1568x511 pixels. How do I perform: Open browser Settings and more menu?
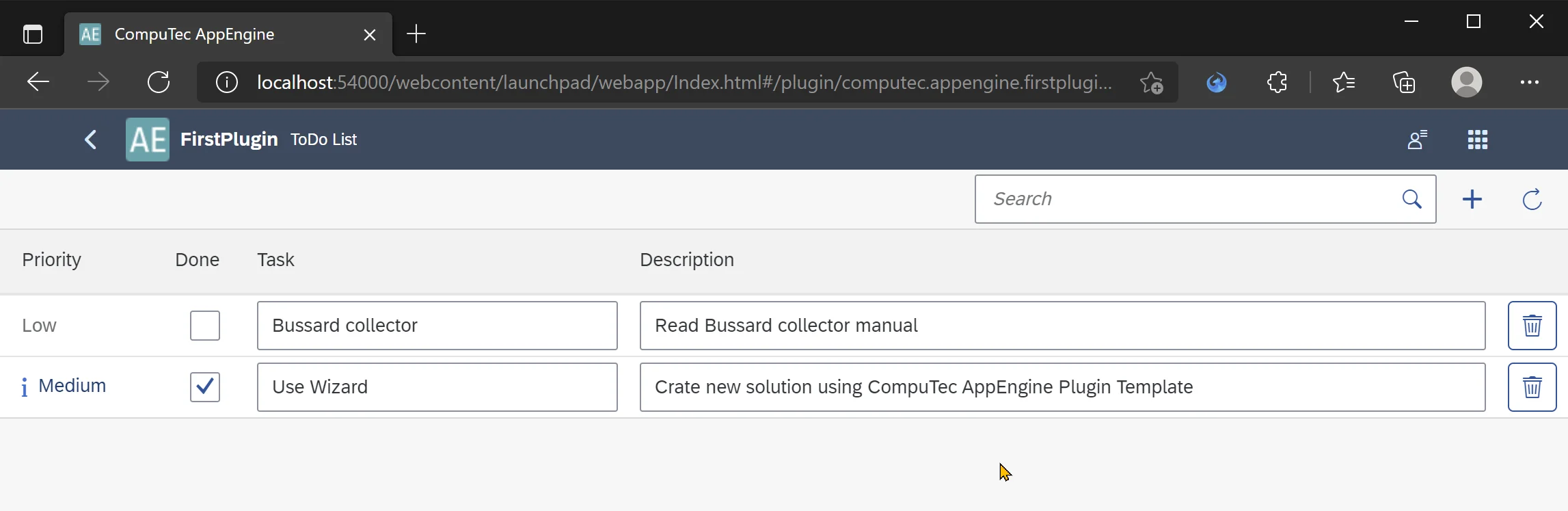click(x=1529, y=83)
